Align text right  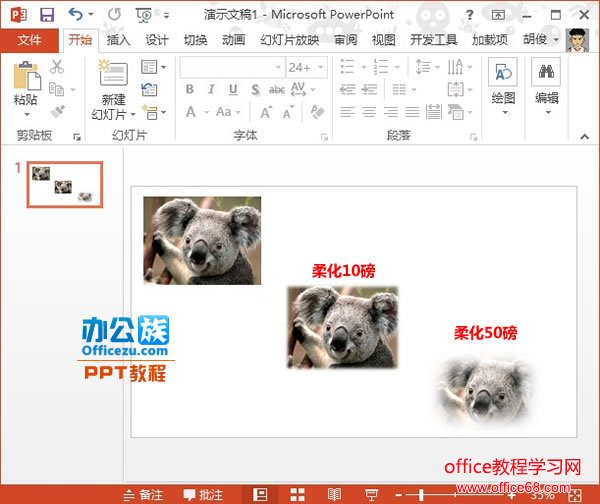coord(391,112)
